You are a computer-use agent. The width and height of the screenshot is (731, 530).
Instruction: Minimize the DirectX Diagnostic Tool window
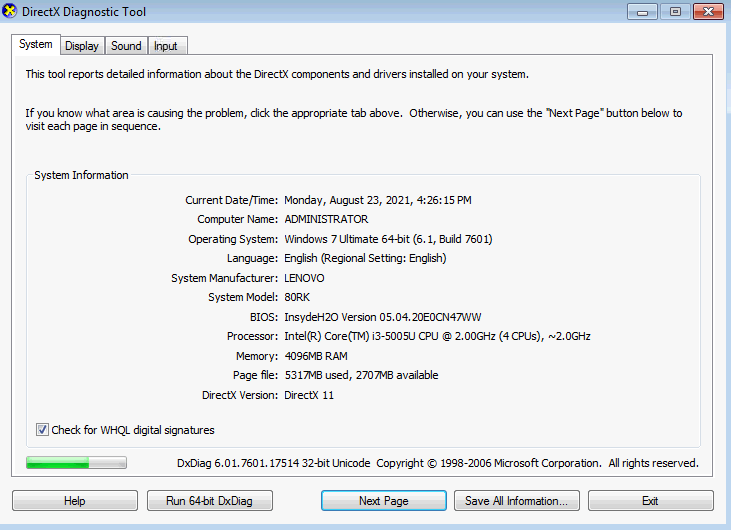pyautogui.click(x=642, y=12)
